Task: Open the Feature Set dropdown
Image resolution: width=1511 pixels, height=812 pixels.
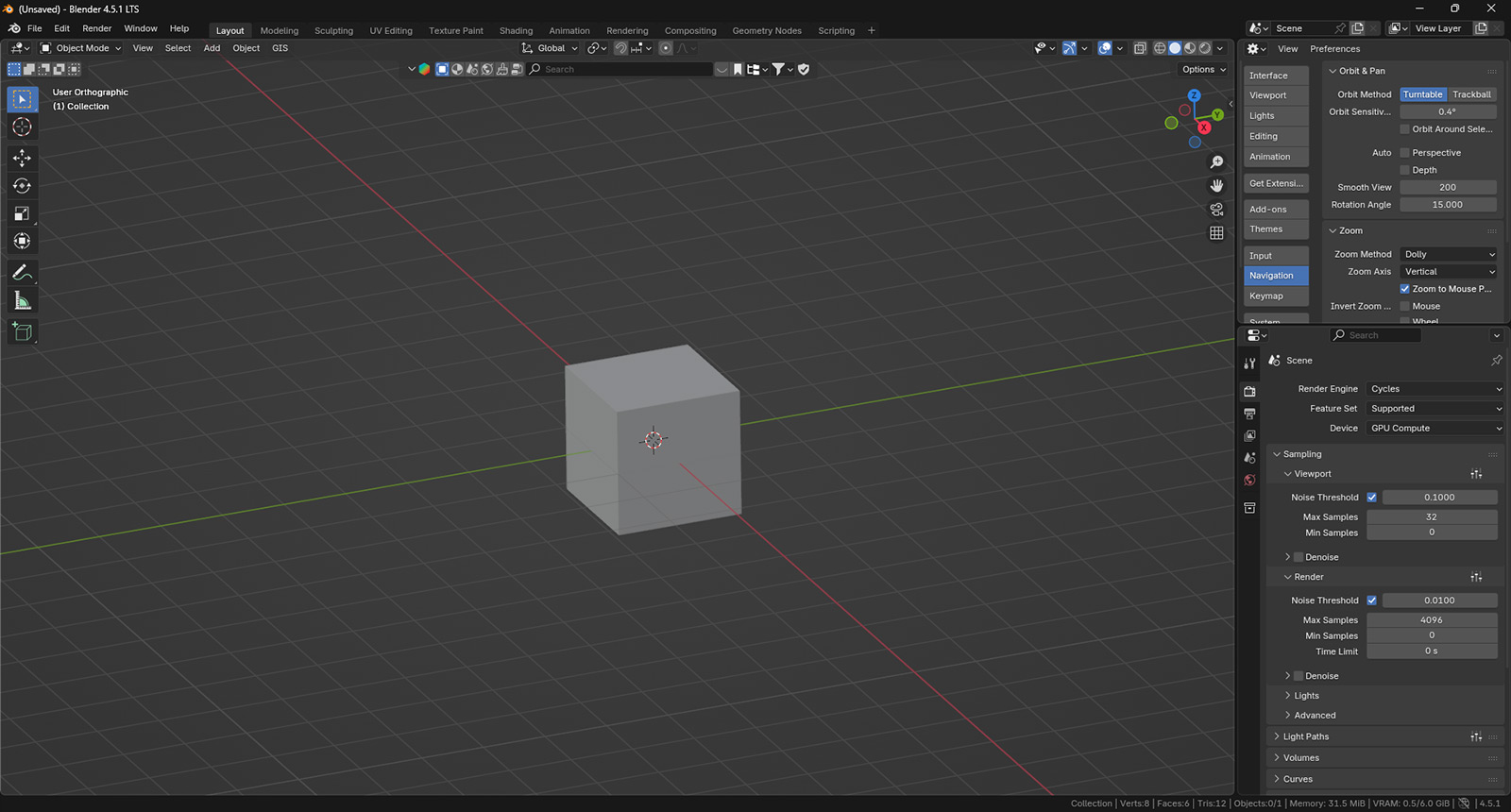Action: pyautogui.click(x=1435, y=409)
